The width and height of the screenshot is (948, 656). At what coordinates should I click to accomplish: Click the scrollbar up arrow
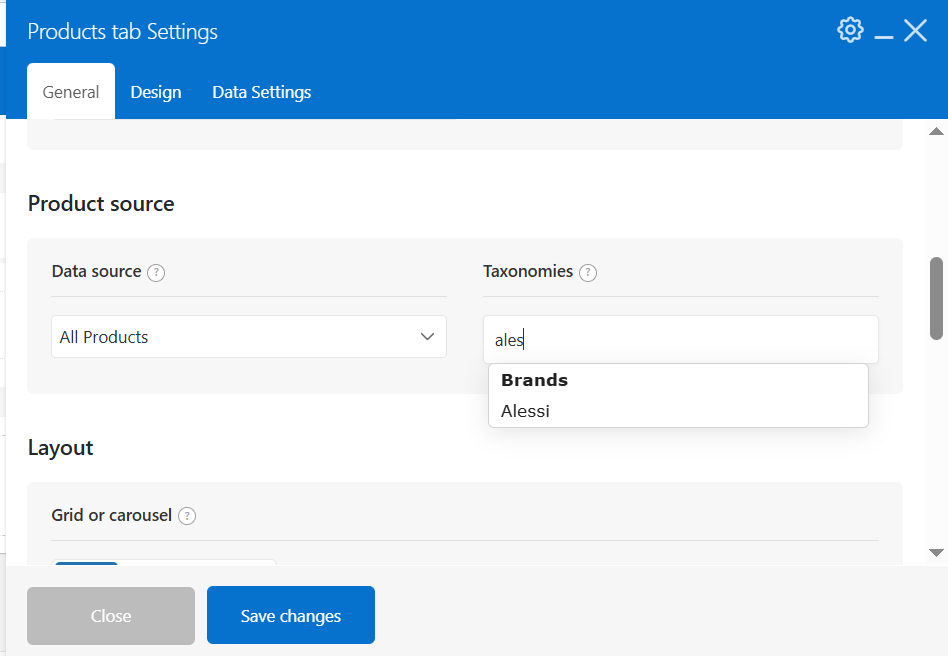click(x=936, y=131)
